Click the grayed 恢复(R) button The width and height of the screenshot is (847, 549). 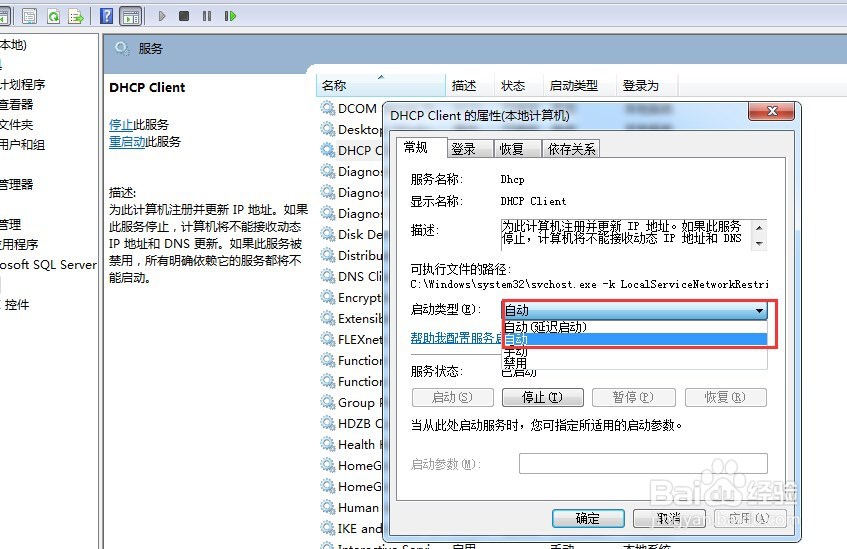pos(725,398)
